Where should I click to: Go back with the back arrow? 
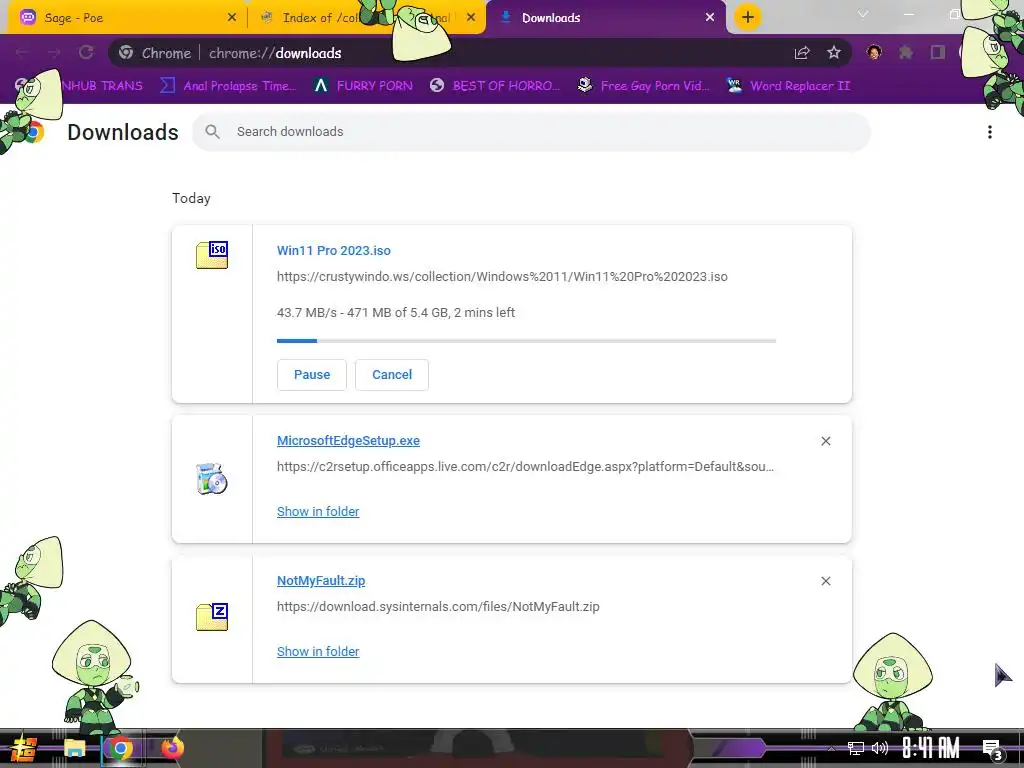tap(22, 53)
